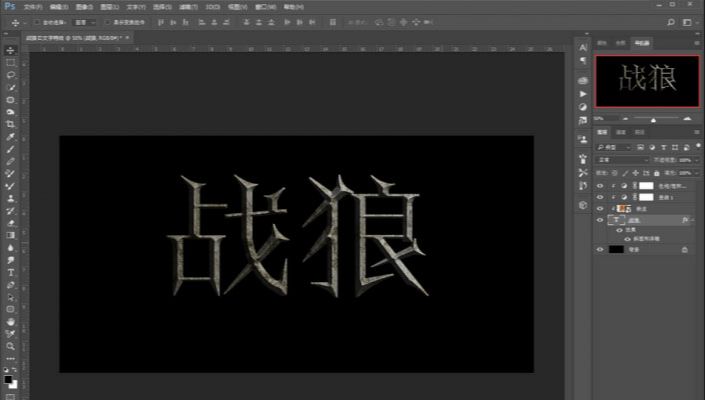Open the collapsed Character panel icon
705x400 pixels.
click(x=583, y=47)
